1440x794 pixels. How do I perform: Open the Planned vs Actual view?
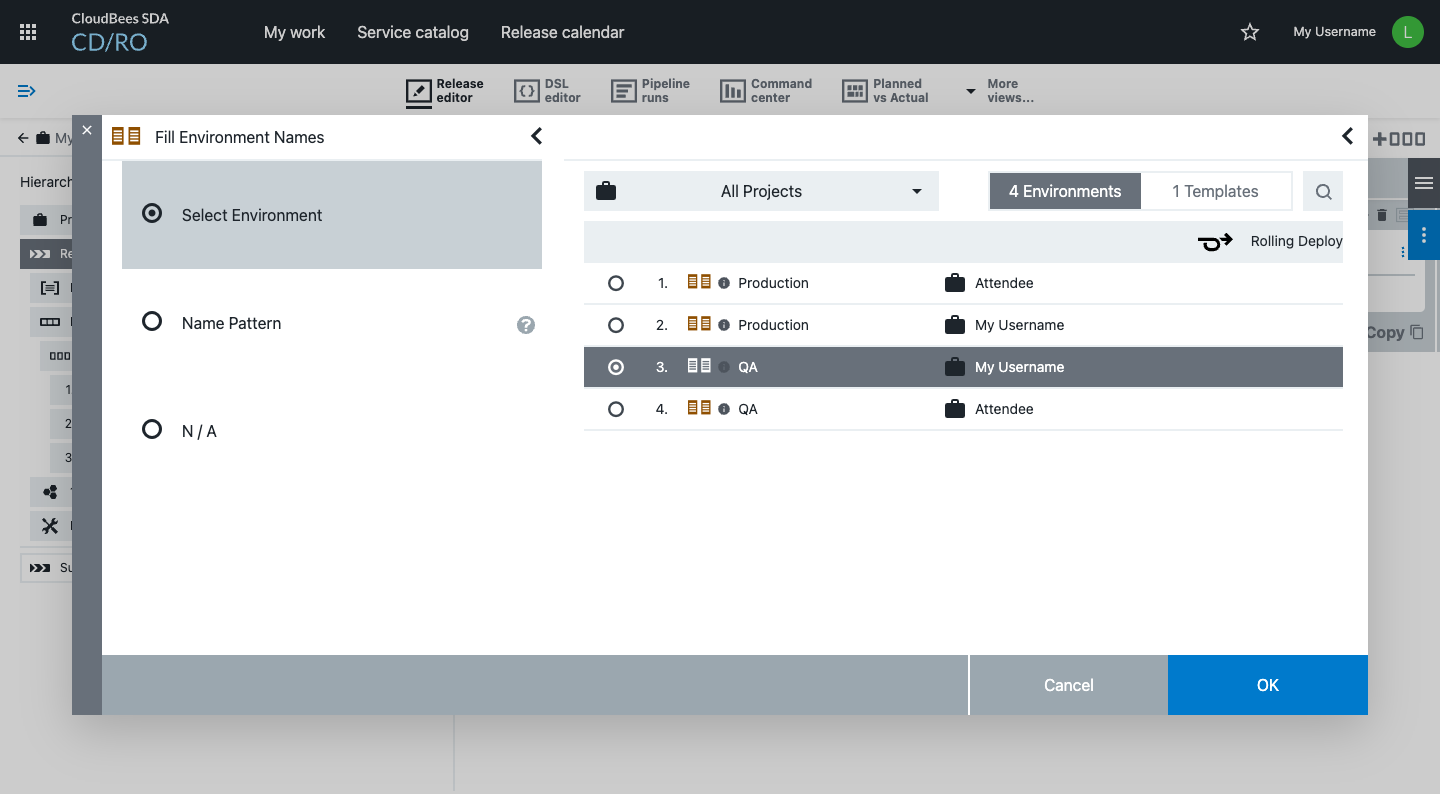point(886,91)
